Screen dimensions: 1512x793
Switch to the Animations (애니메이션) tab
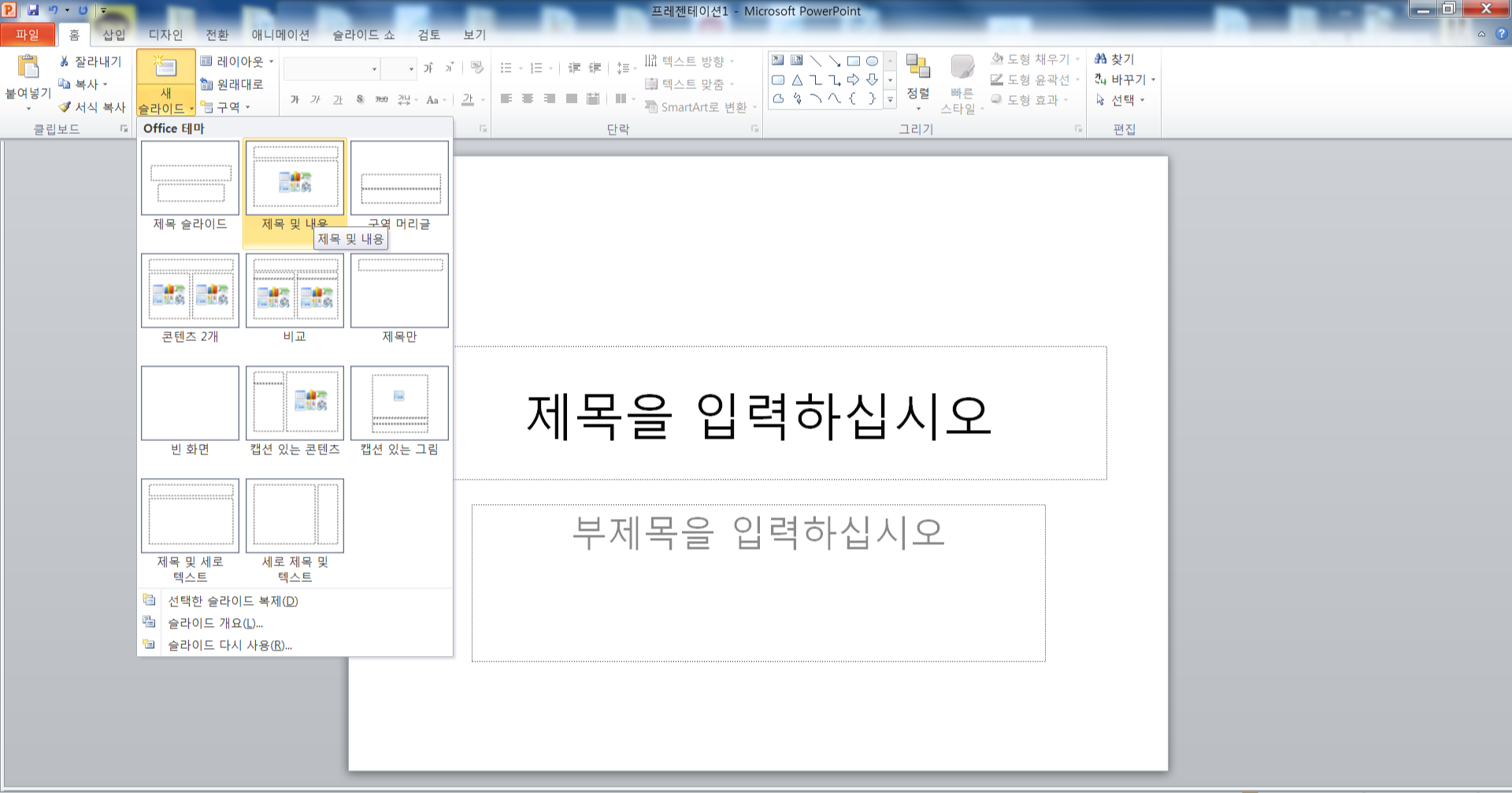[280, 35]
